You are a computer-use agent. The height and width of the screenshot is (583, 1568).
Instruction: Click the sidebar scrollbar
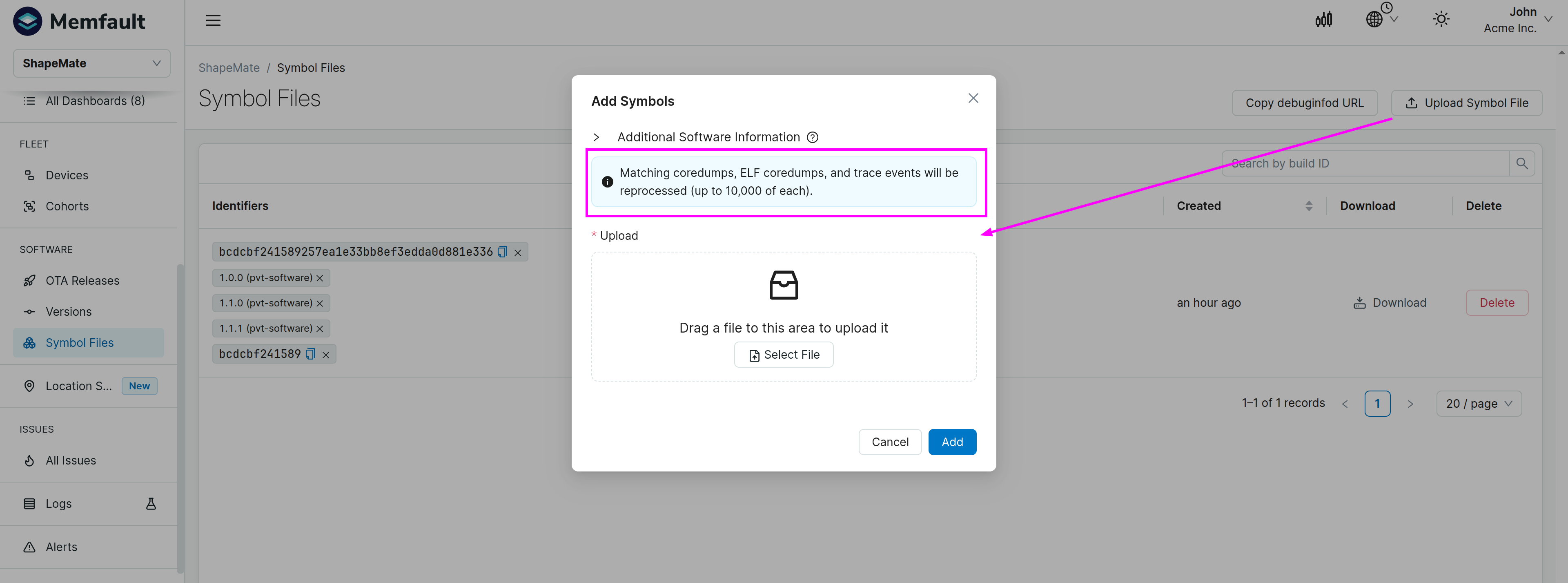(x=180, y=419)
